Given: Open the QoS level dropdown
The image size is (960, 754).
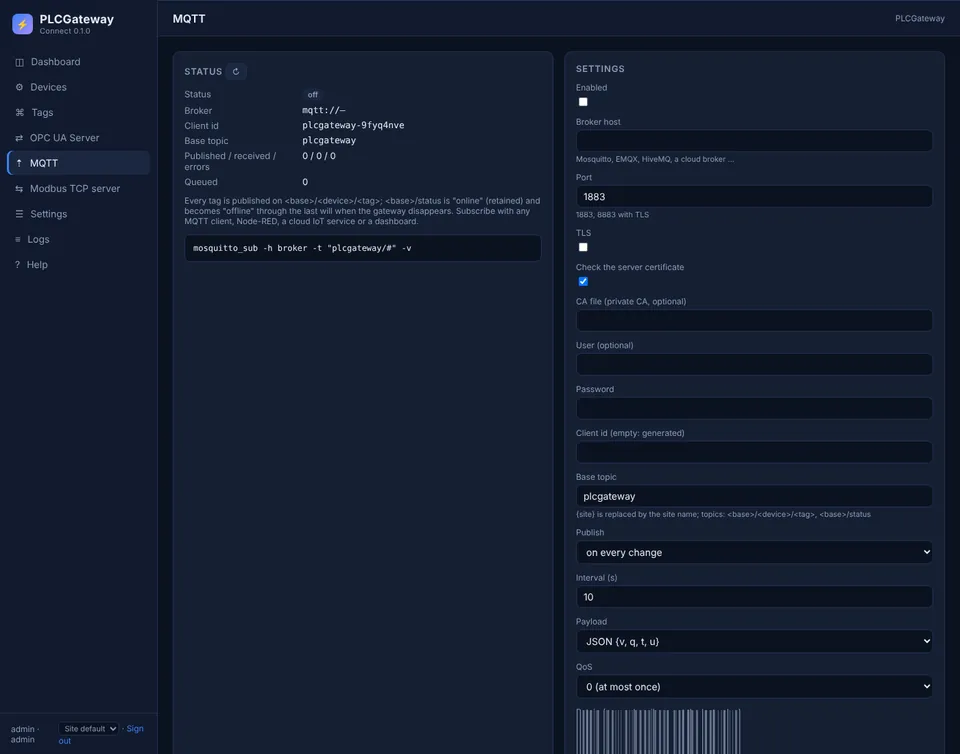Looking at the screenshot, I should (x=754, y=687).
